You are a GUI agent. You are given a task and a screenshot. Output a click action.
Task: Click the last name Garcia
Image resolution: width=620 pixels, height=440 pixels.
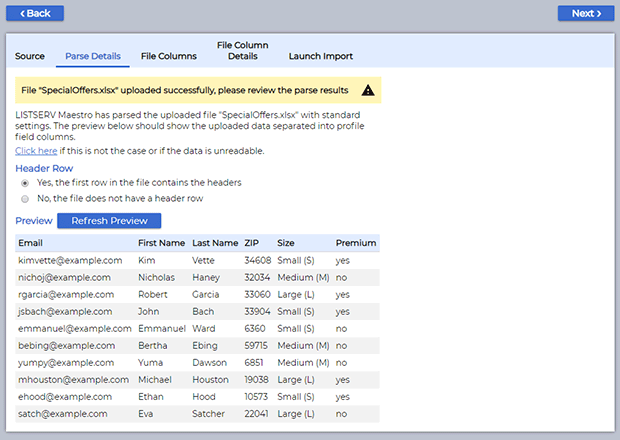click(x=206, y=295)
